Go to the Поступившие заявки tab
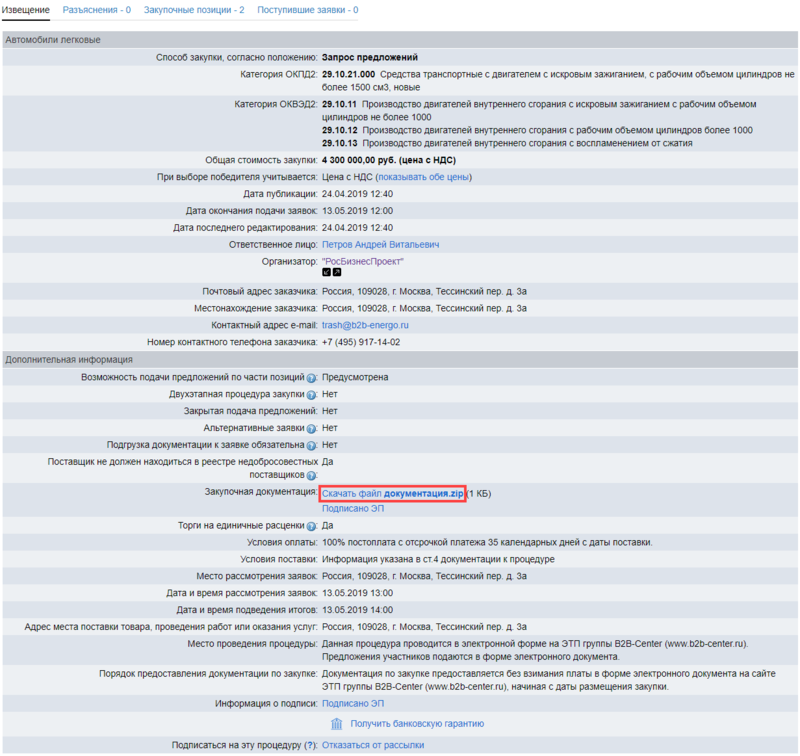 307,10
